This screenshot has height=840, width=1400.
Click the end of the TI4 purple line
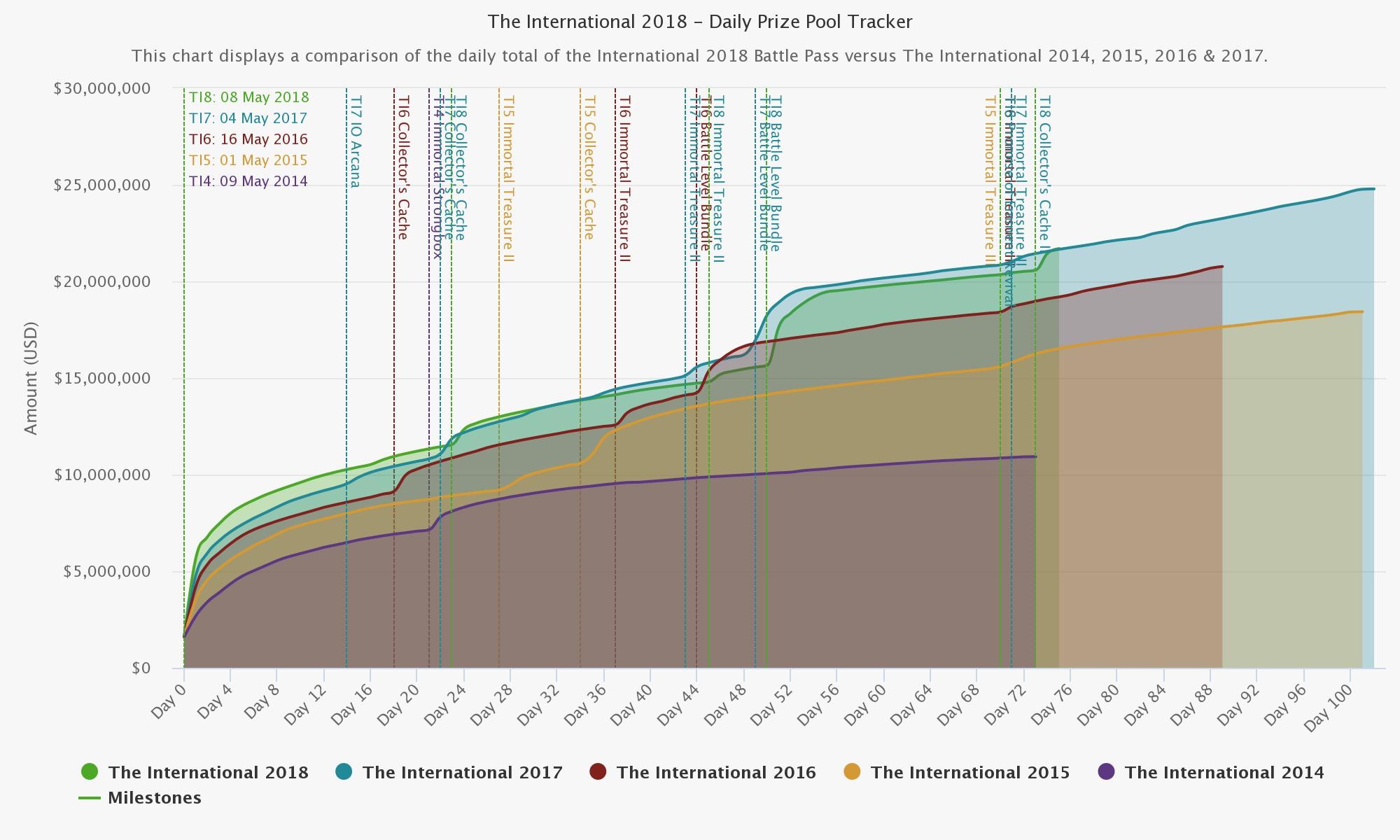point(1035,457)
